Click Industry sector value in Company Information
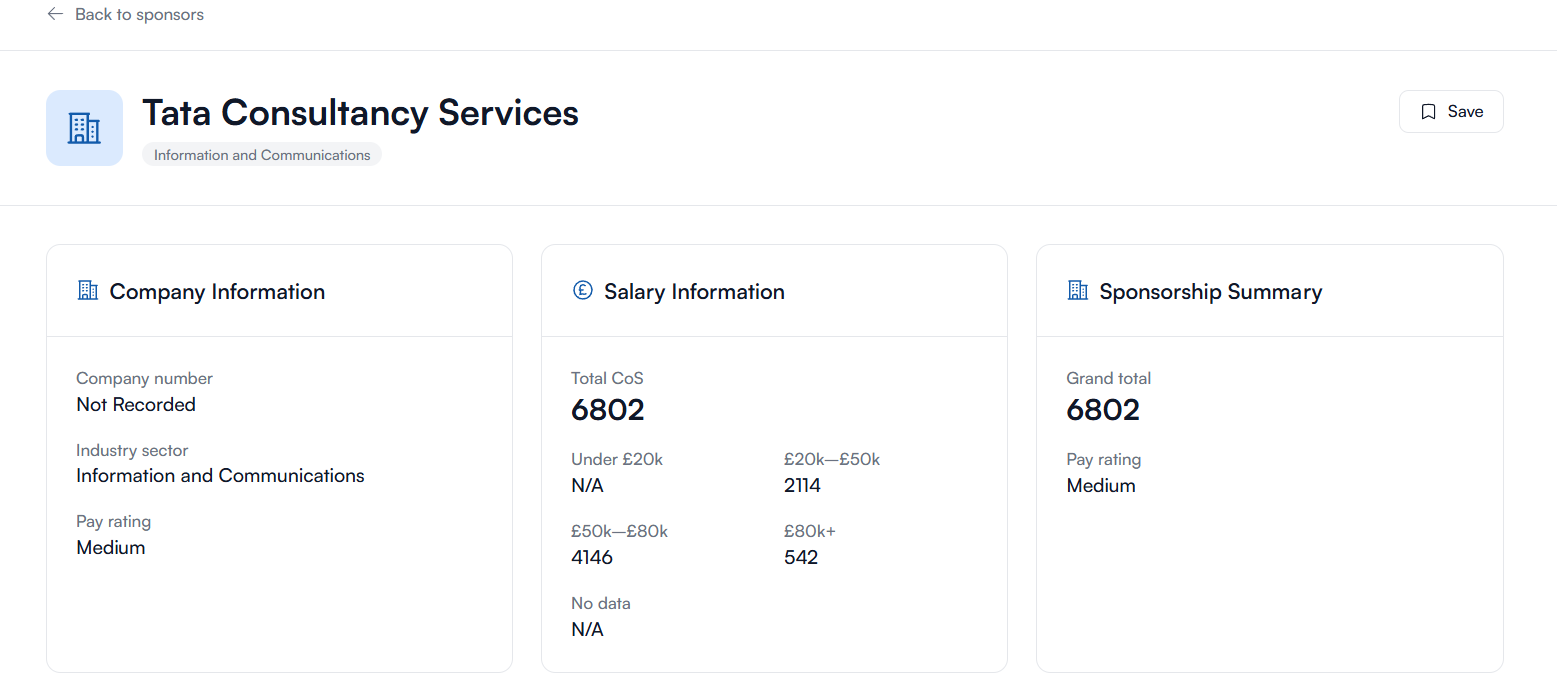 pyautogui.click(x=220, y=476)
